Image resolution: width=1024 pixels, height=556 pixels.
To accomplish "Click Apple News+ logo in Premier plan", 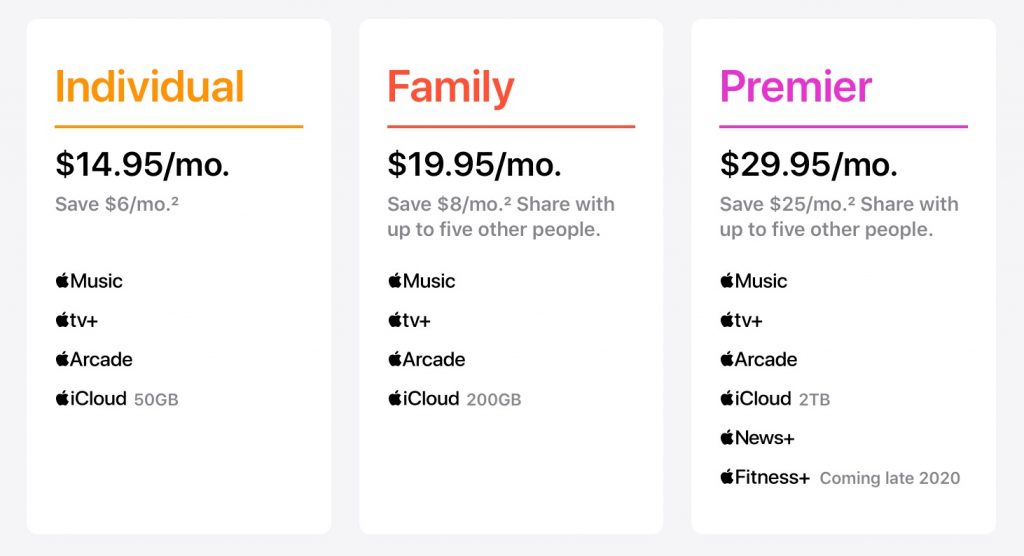I will pyautogui.click(x=758, y=438).
